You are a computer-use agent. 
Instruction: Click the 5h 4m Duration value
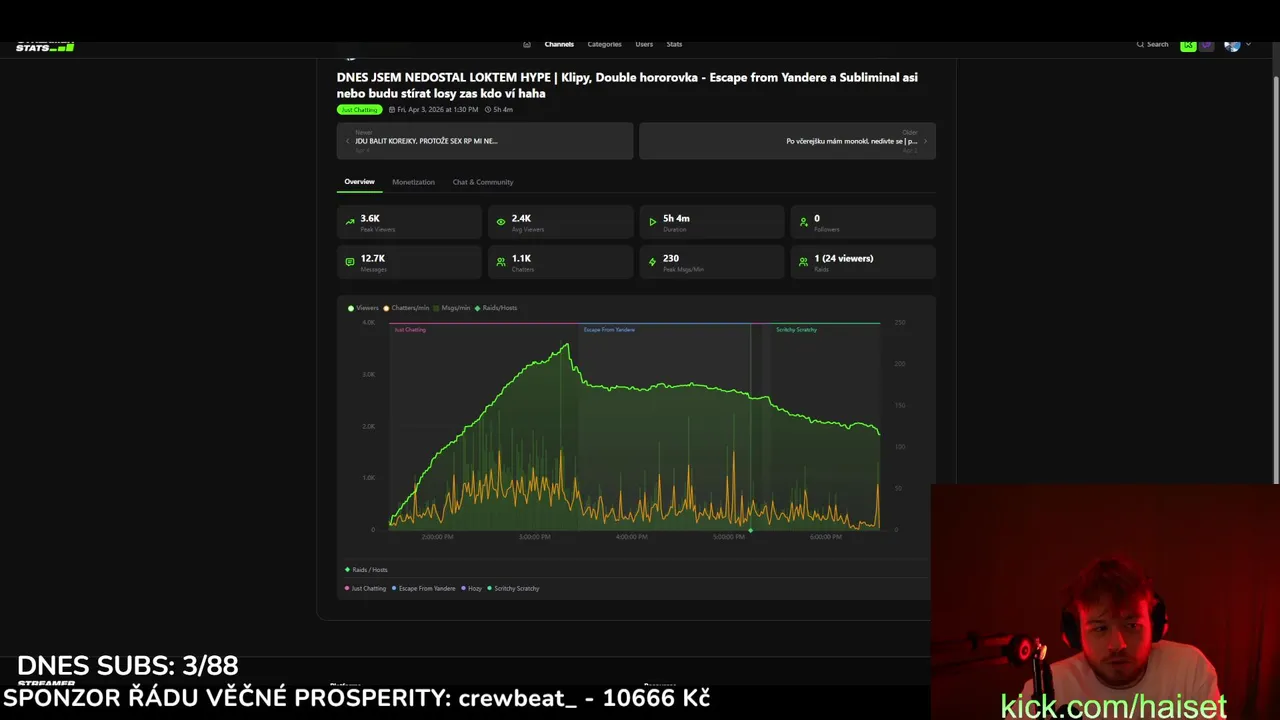[676, 218]
